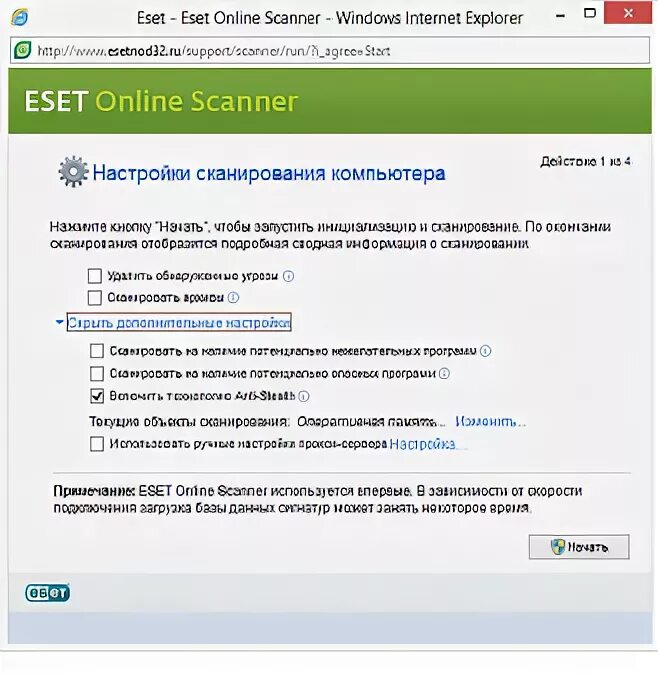Click the 'Начать' button
The height and width of the screenshot is (676, 658).
click(x=579, y=547)
